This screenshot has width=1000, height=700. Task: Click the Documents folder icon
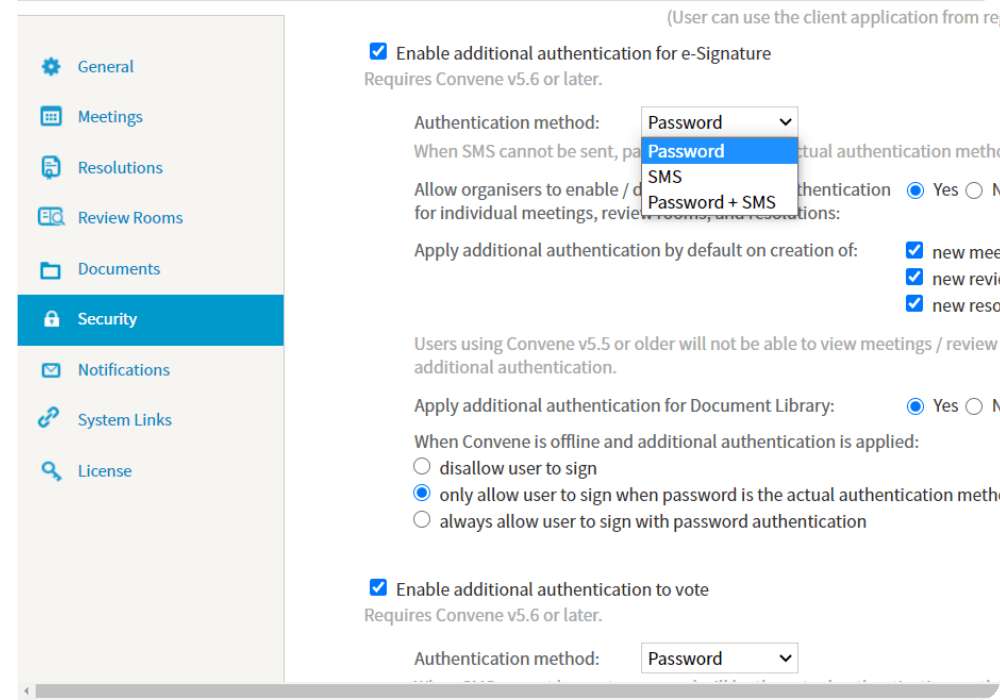pyautogui.click(x=51, y=269)
